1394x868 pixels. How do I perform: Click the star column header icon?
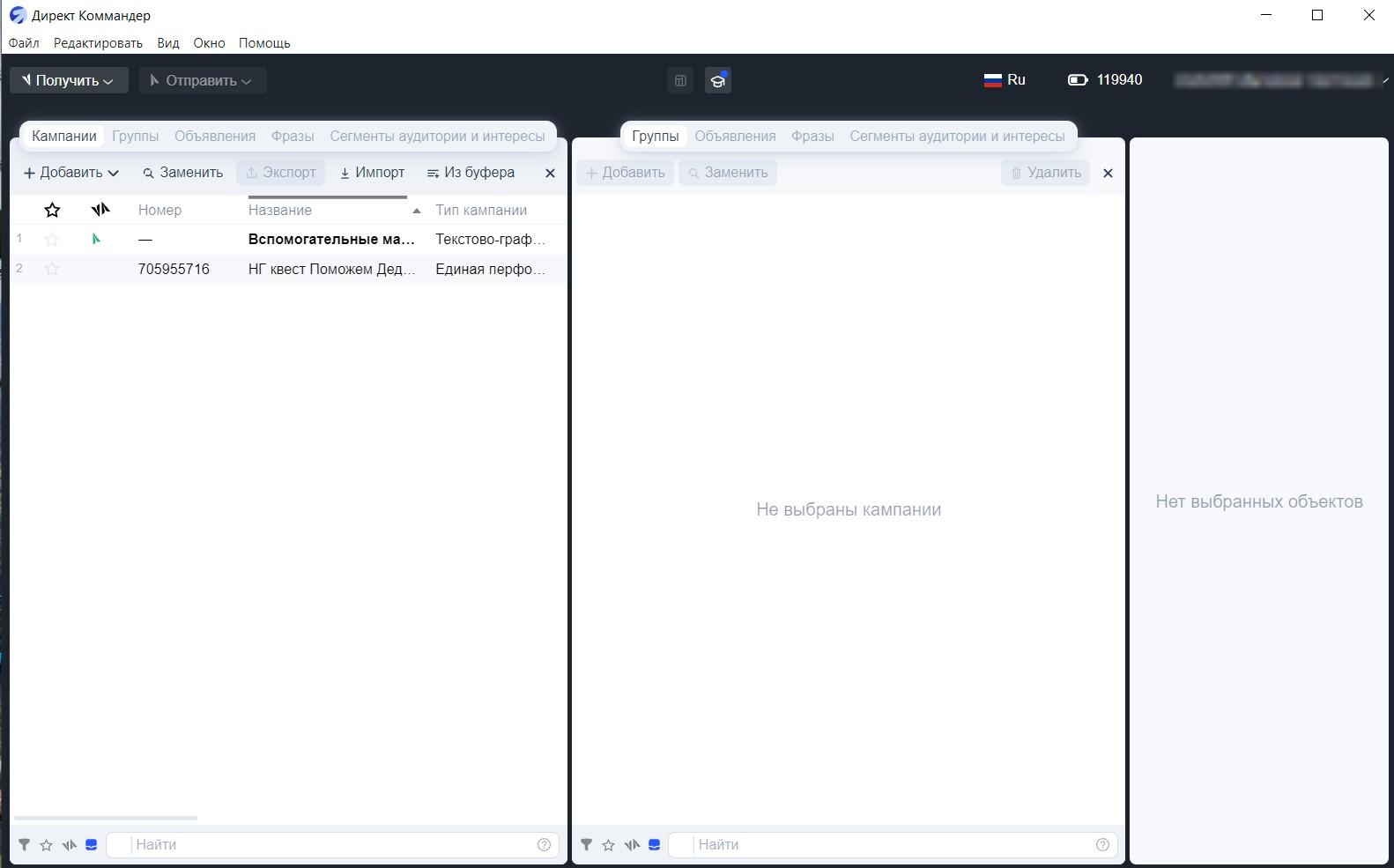[52, 210]
